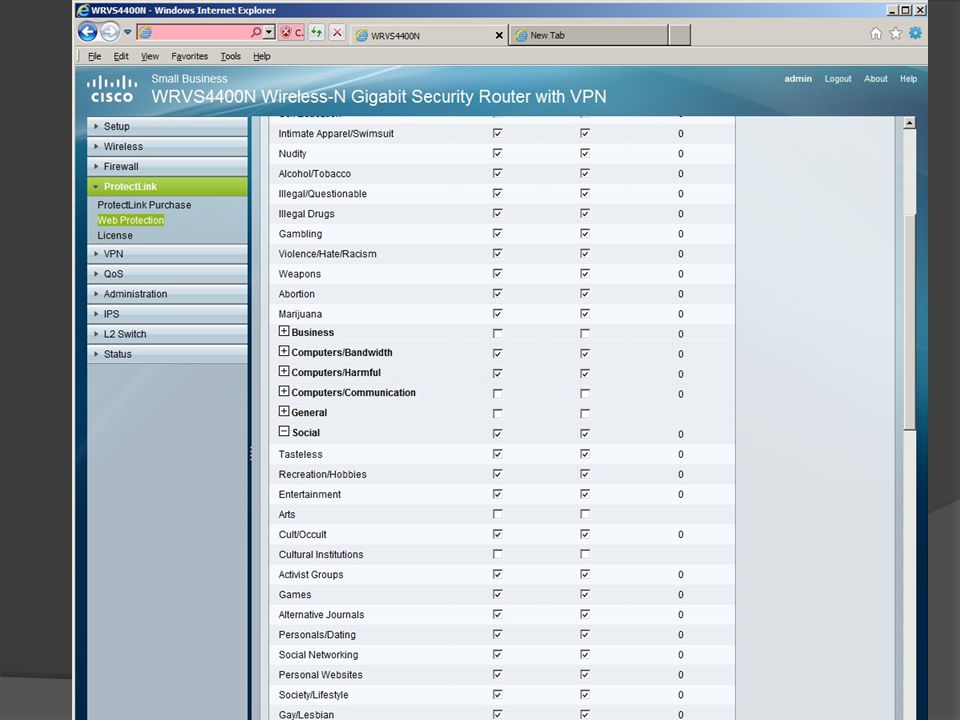The image size is (960, 720).
Task: Click the Cisco logo in the header
Action: pos(111,89)
